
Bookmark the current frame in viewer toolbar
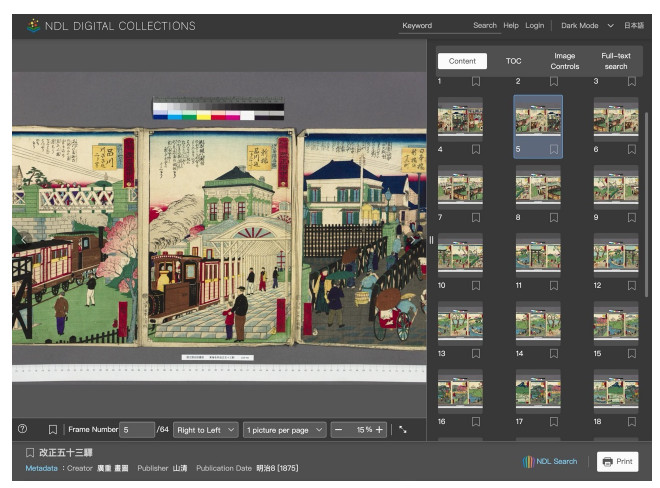pos(53,430)
